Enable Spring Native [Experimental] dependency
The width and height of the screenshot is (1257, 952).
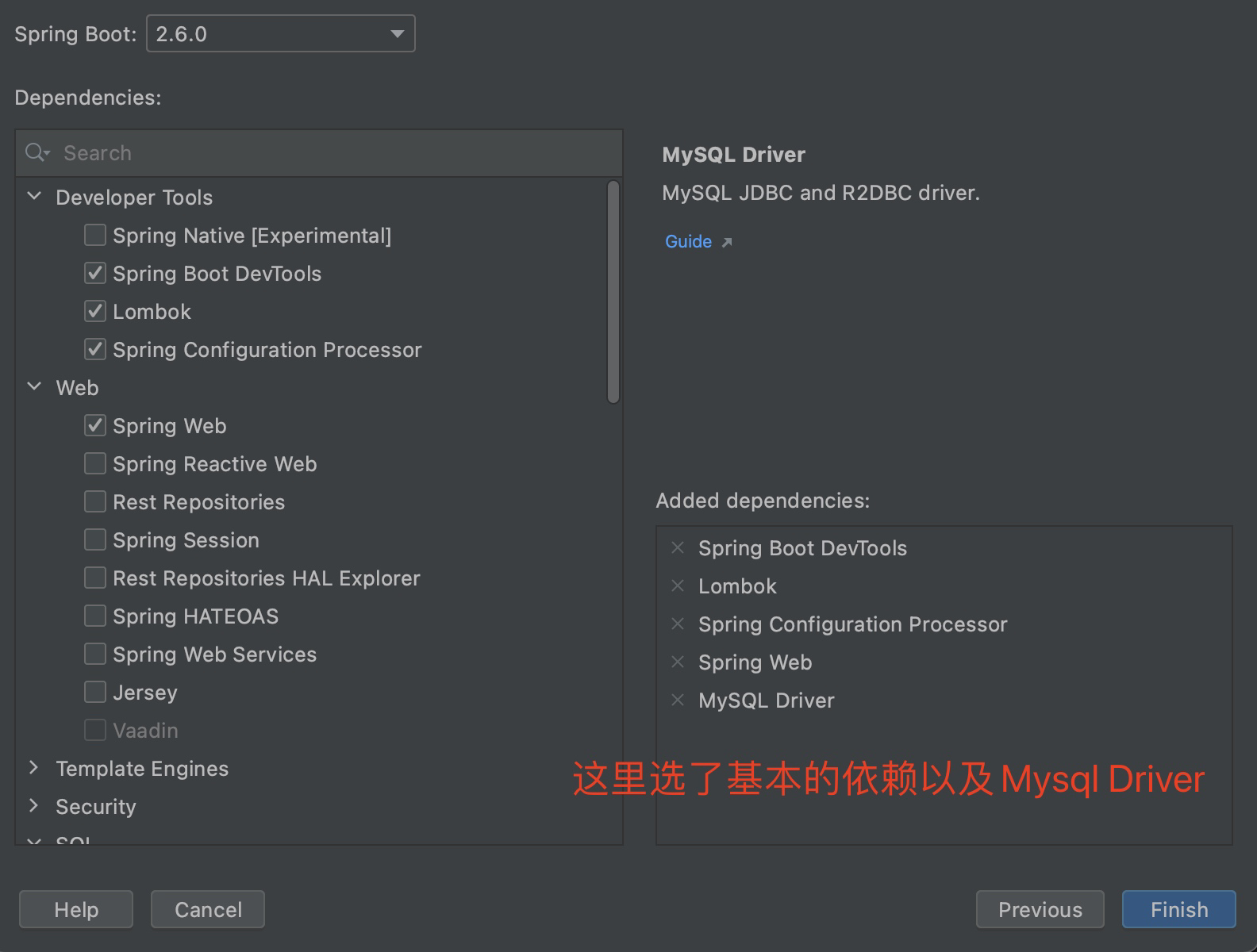pyautogui.click(x=94, y=235)
